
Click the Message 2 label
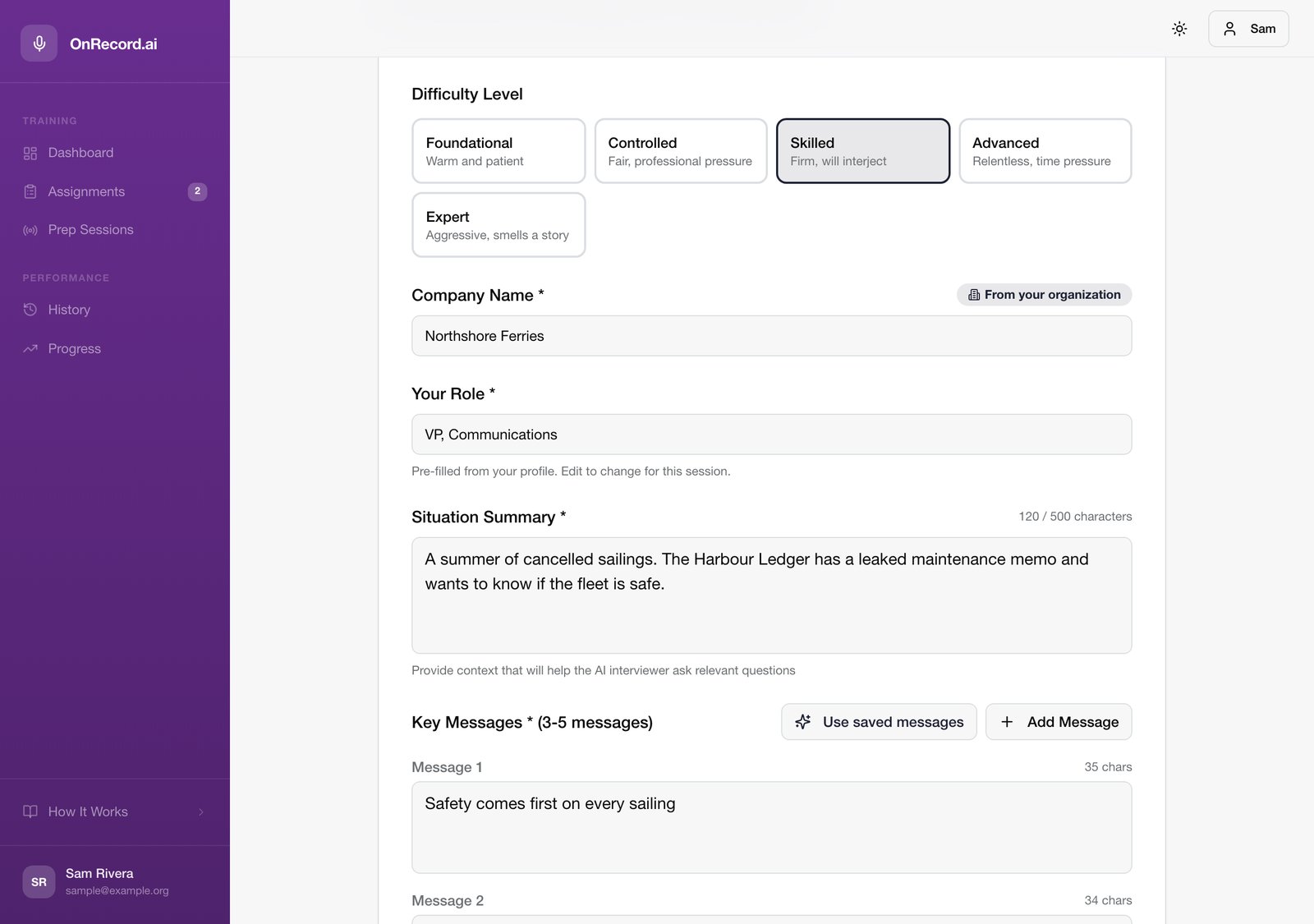pos(448,901)
